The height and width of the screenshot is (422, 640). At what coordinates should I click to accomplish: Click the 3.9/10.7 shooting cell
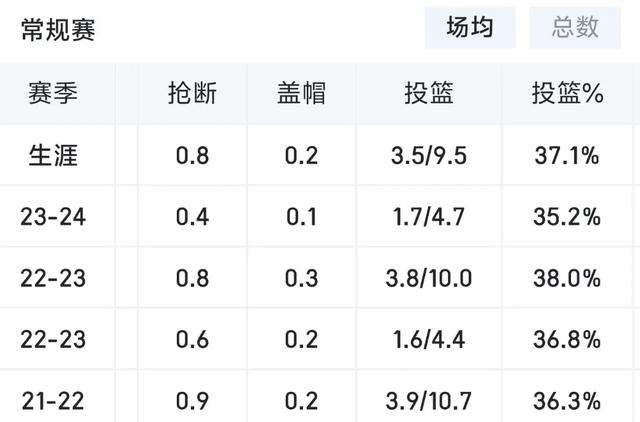429,401
